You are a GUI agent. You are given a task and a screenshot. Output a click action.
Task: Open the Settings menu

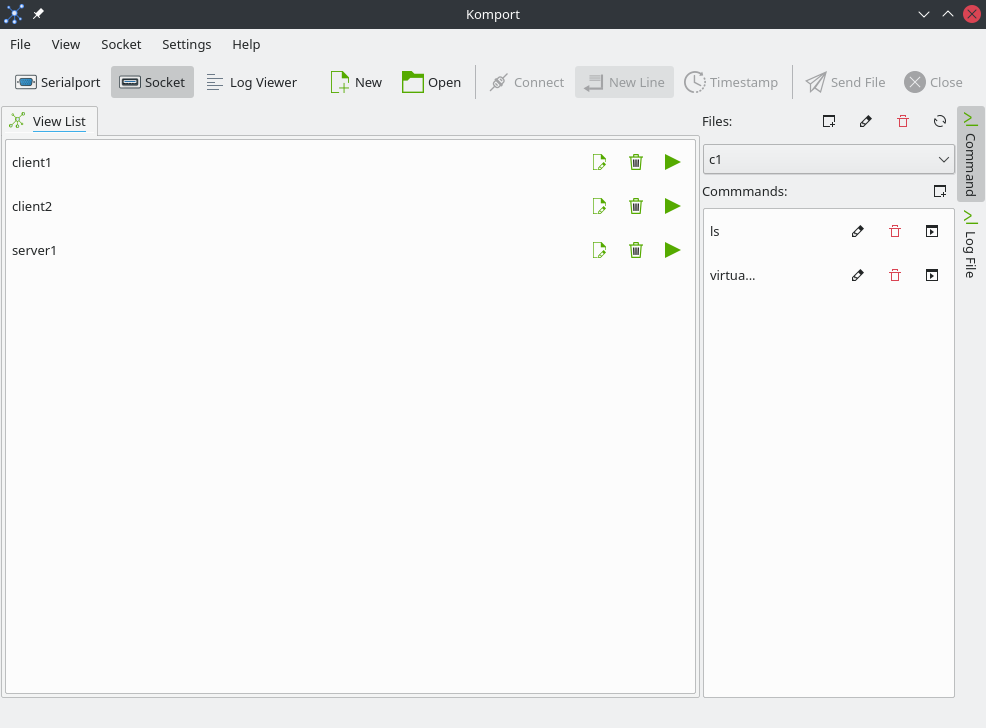tap(187, 45)
